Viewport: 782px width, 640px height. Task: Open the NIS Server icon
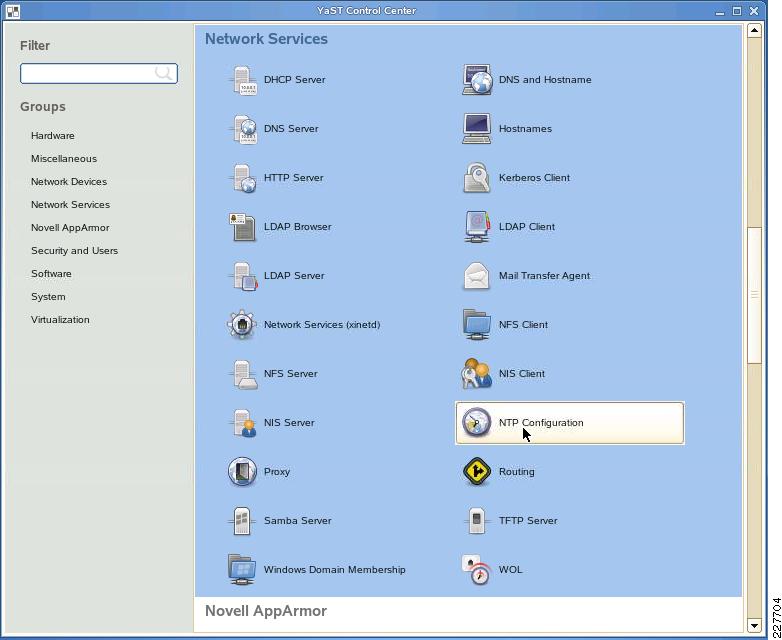242,423
